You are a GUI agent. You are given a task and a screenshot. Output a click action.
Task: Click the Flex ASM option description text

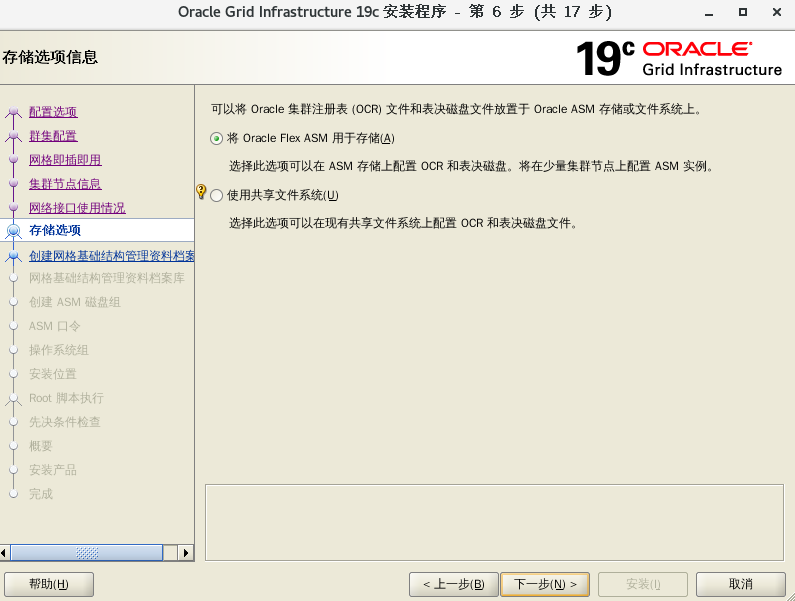pyautogui.click(x=472, y=166)
